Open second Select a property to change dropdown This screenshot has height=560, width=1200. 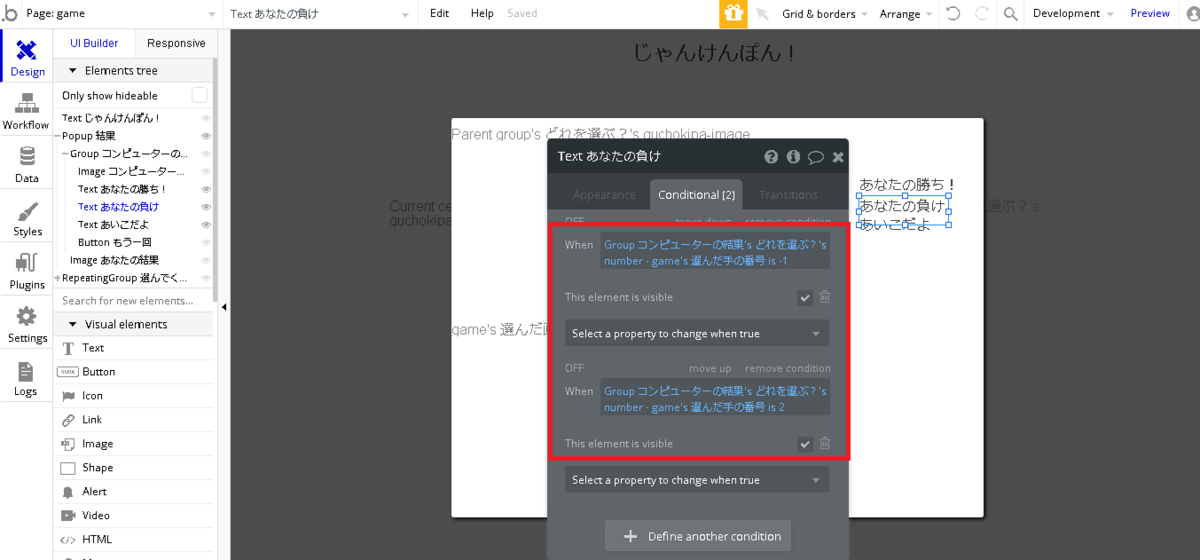click(696, 480)
